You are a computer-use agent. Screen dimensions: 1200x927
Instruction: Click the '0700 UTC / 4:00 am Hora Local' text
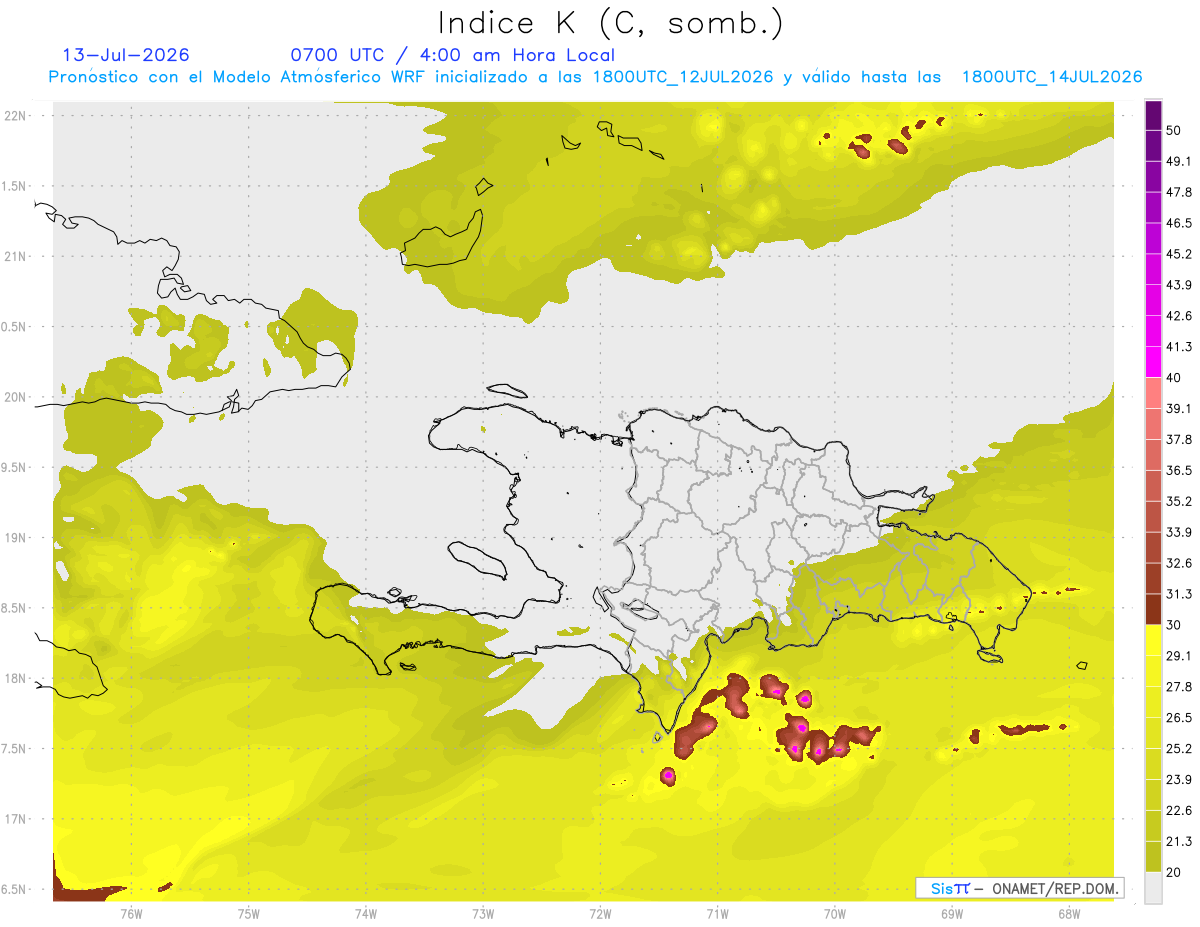(x=453, y=55)
